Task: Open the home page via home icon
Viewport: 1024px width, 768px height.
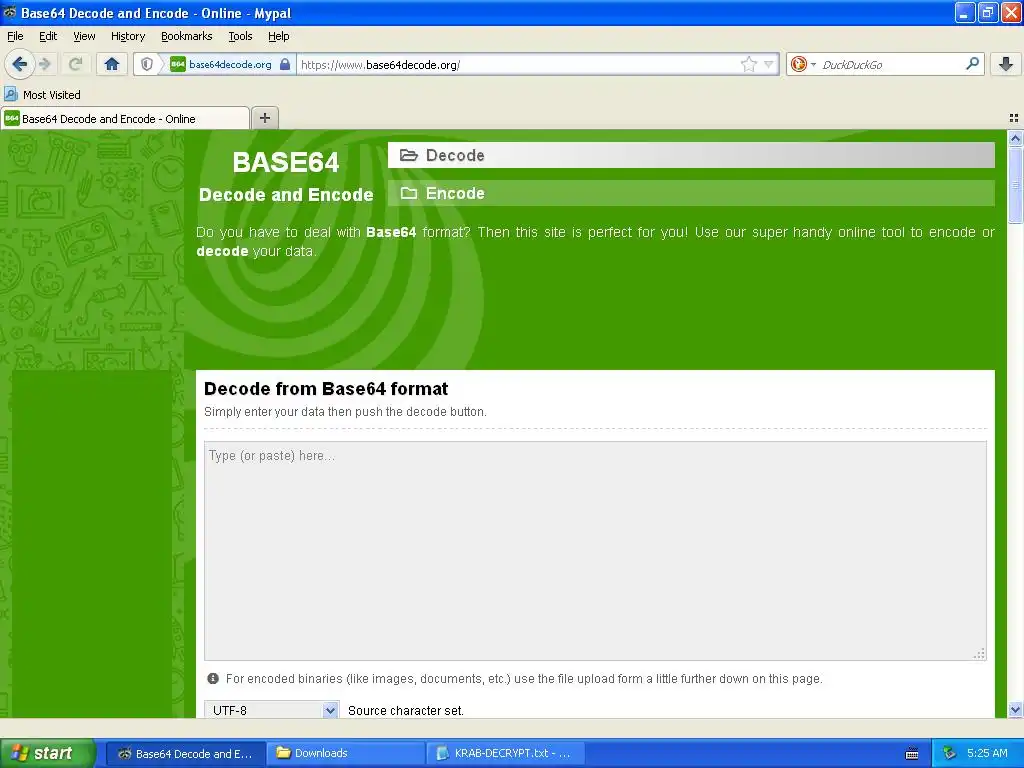Action: click(x=112, y=64)
